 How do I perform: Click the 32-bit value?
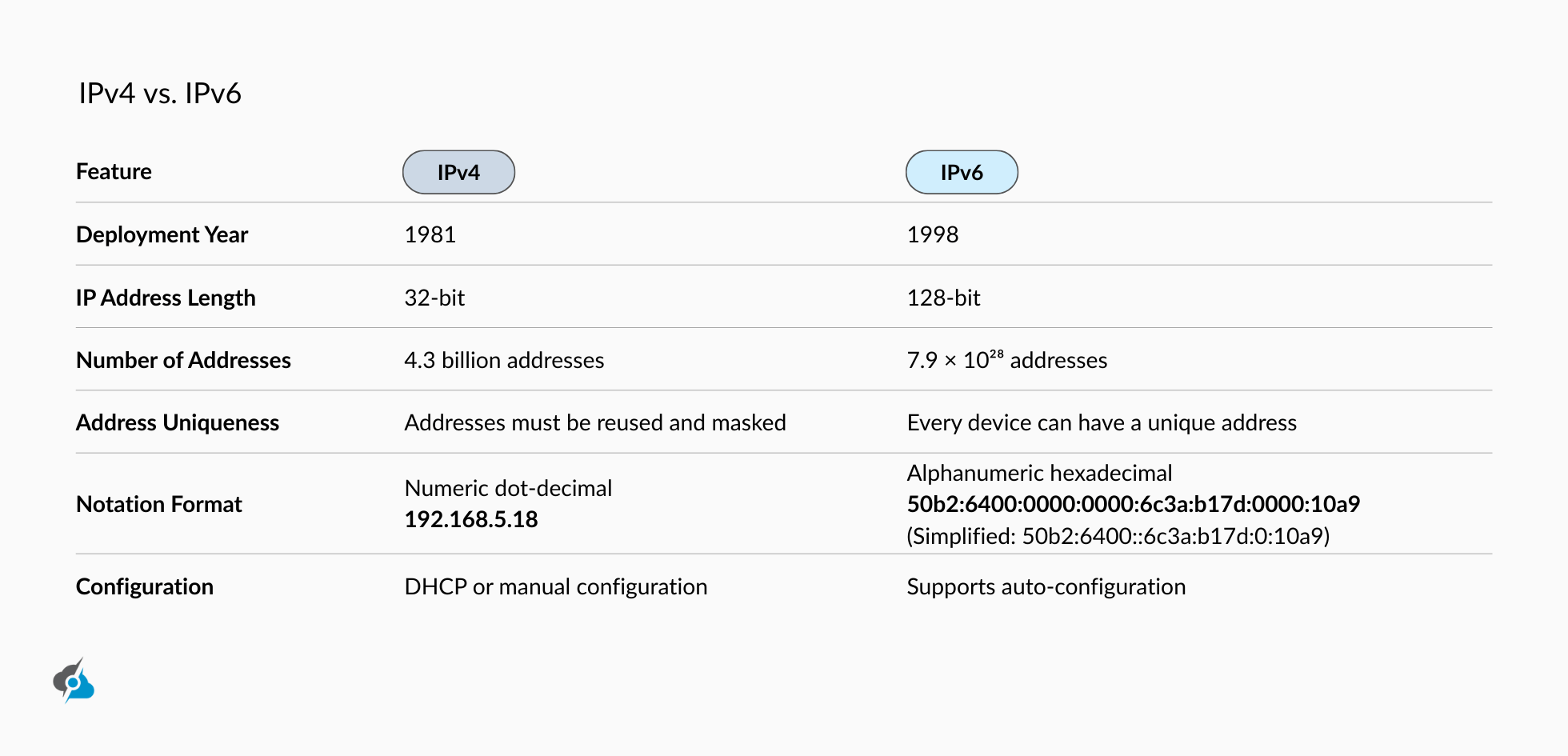pos(434,298)
